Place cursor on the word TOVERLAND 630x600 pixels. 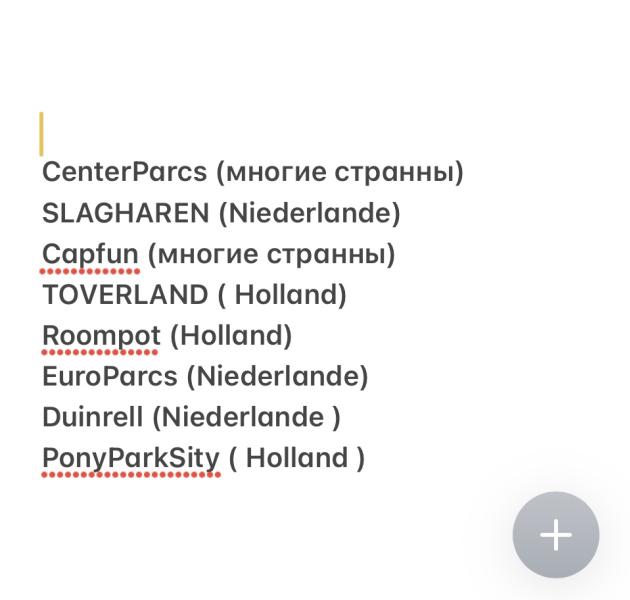(x=125, y=295)
